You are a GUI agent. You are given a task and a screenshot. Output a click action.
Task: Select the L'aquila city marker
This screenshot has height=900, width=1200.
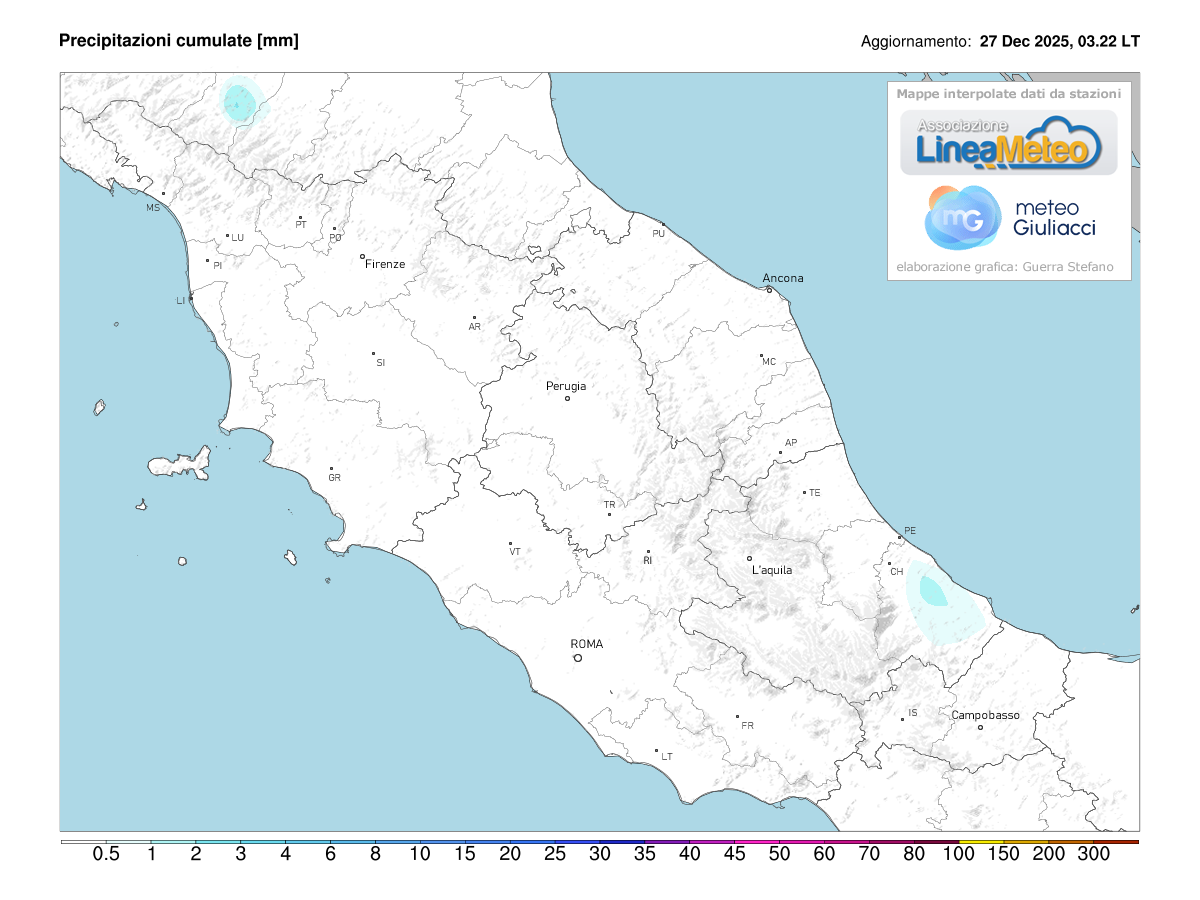749,558
